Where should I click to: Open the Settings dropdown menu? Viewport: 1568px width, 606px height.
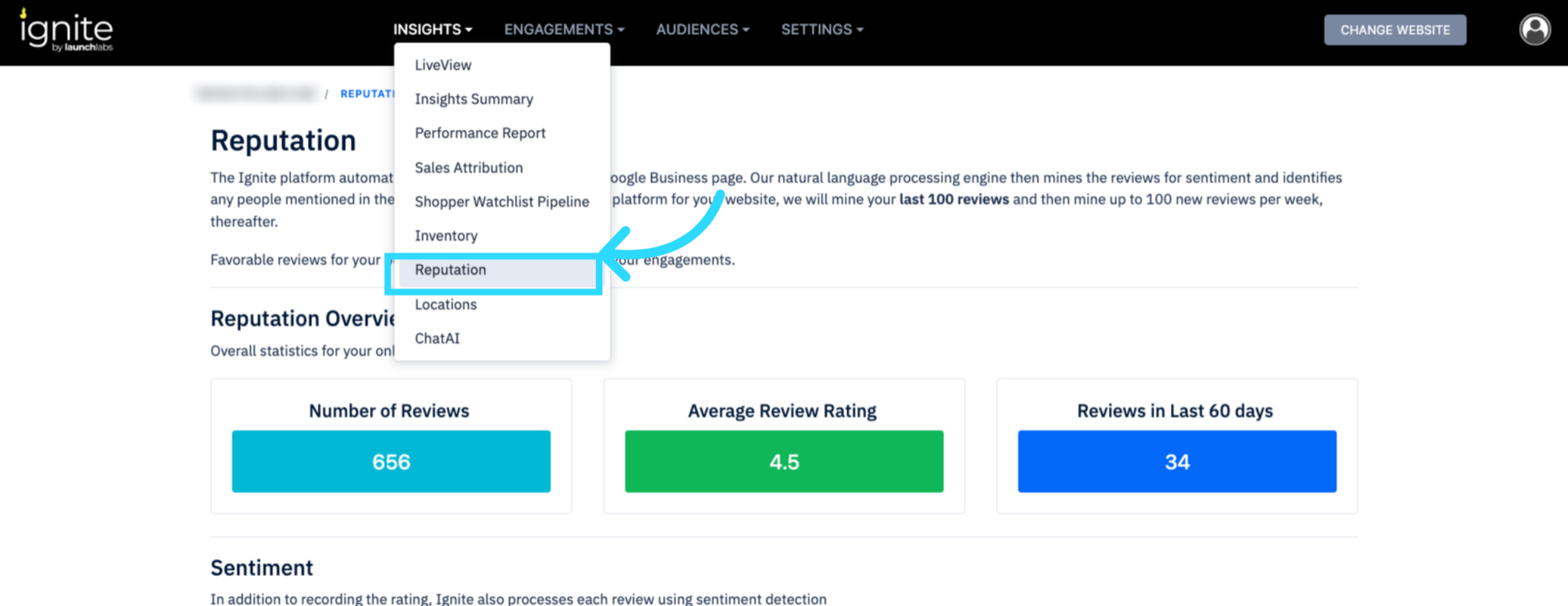coord(822,29)
